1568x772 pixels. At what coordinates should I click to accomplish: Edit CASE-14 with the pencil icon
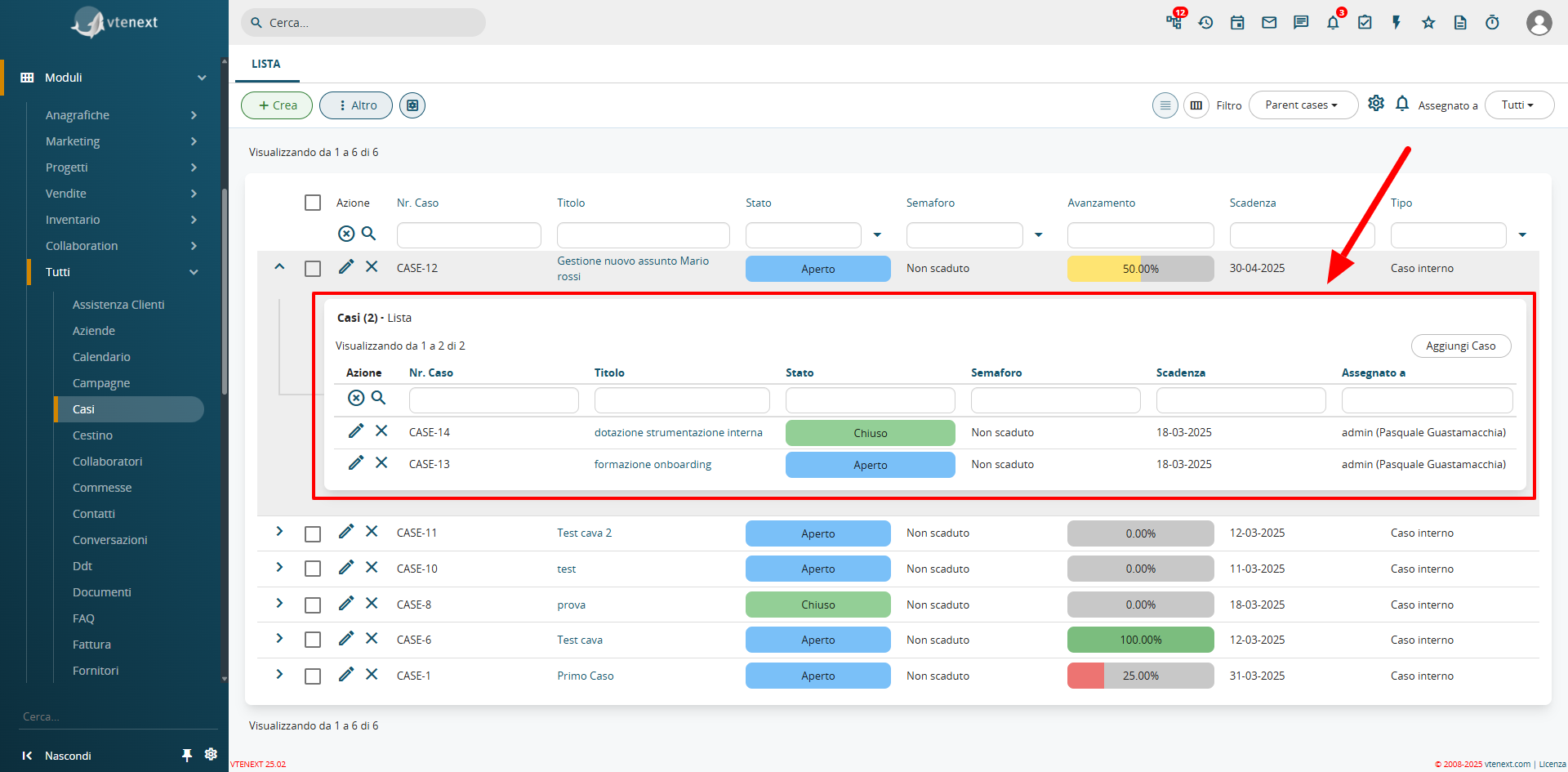(x=356, y=431)
